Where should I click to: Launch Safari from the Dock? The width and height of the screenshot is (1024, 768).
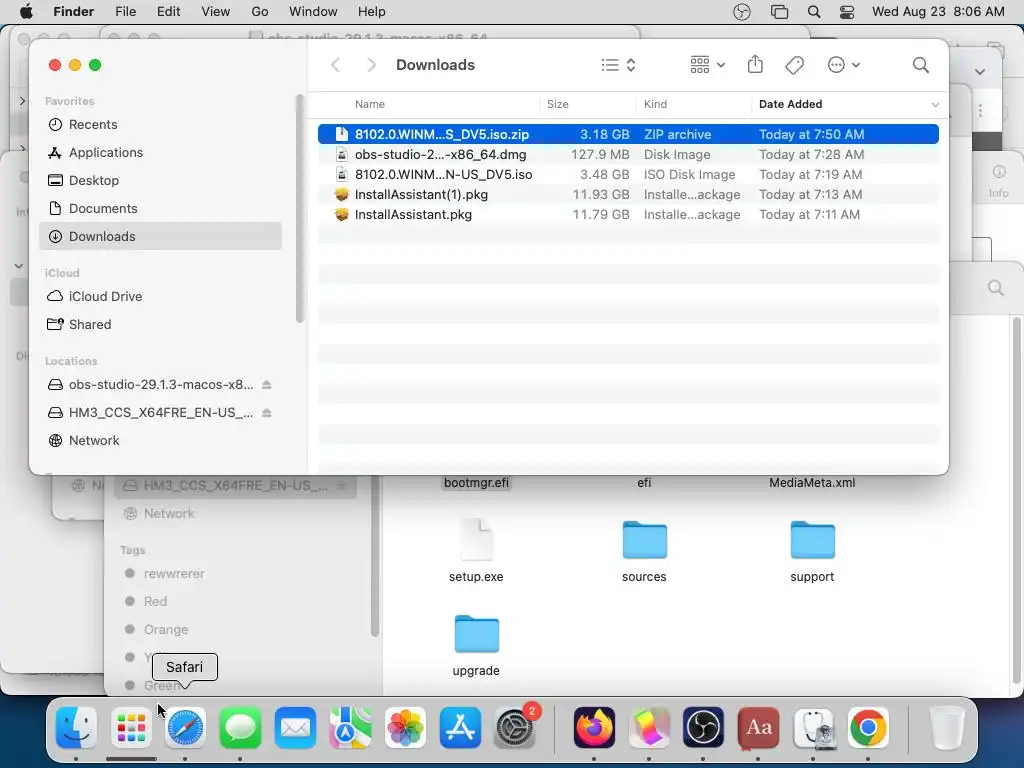(185, 728)
